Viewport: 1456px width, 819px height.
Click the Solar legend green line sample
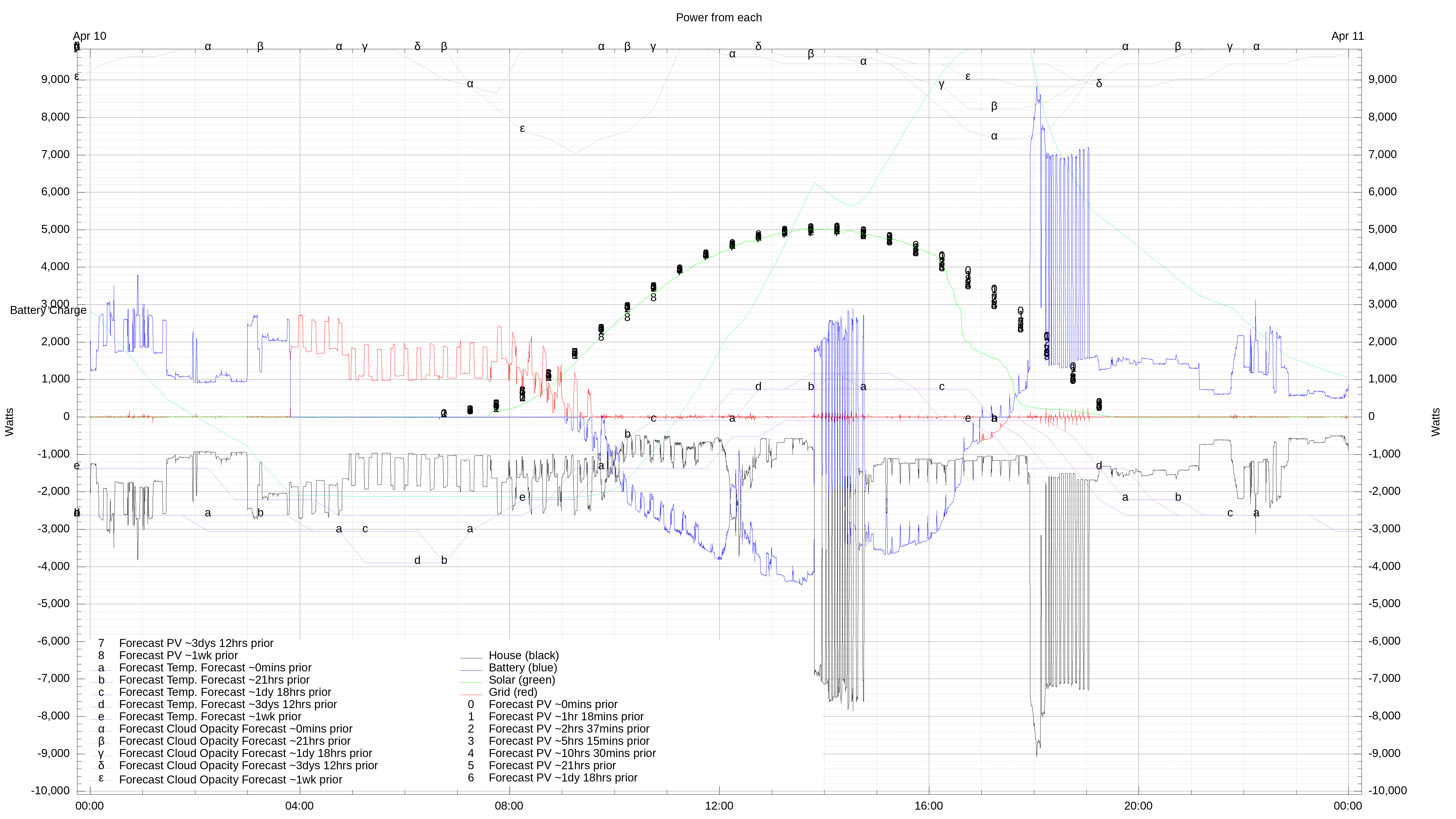pos(471,682)
